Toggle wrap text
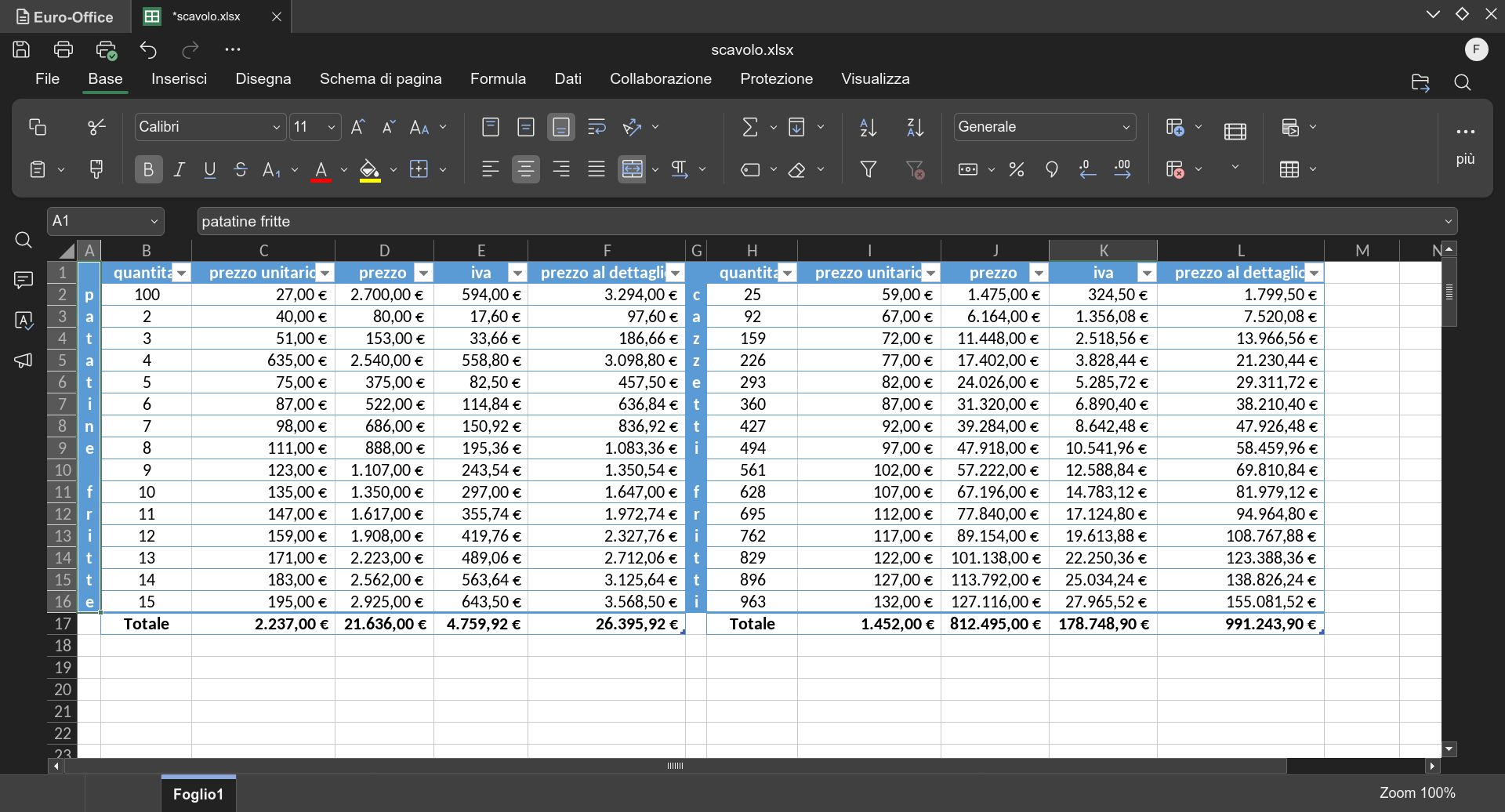Viewport: 1505px width, 812px height. click(x=597, y=127)
